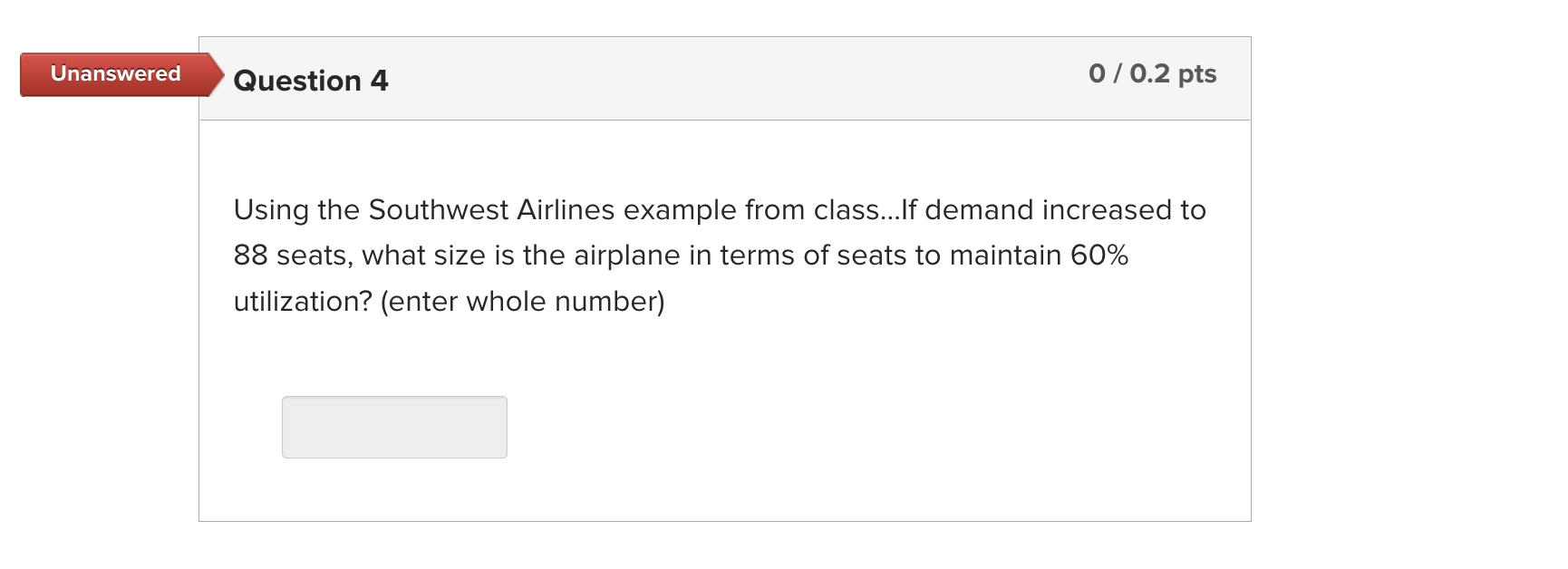Click the points indicator in the header
The image size is (1568, 569).
1152,75
